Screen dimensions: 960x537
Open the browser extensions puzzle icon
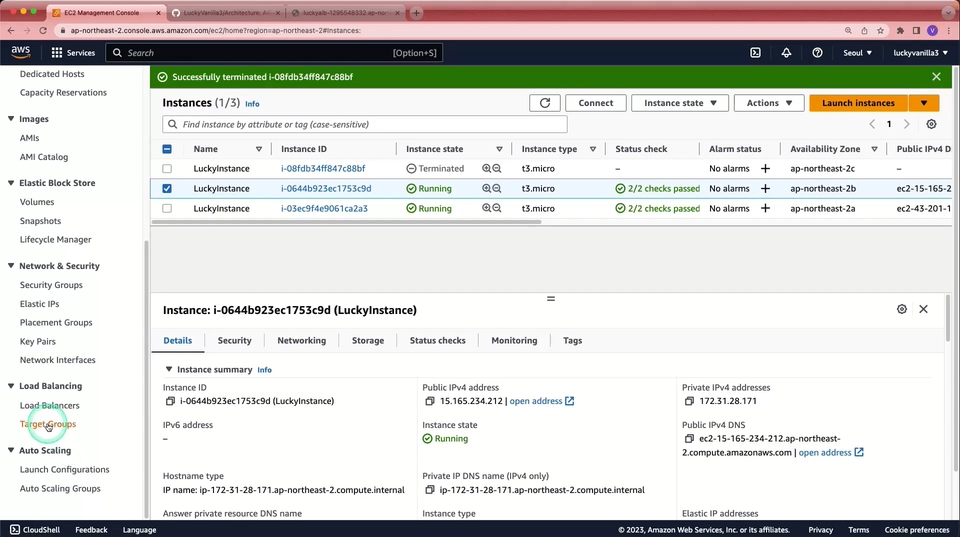tap(900, 30)
